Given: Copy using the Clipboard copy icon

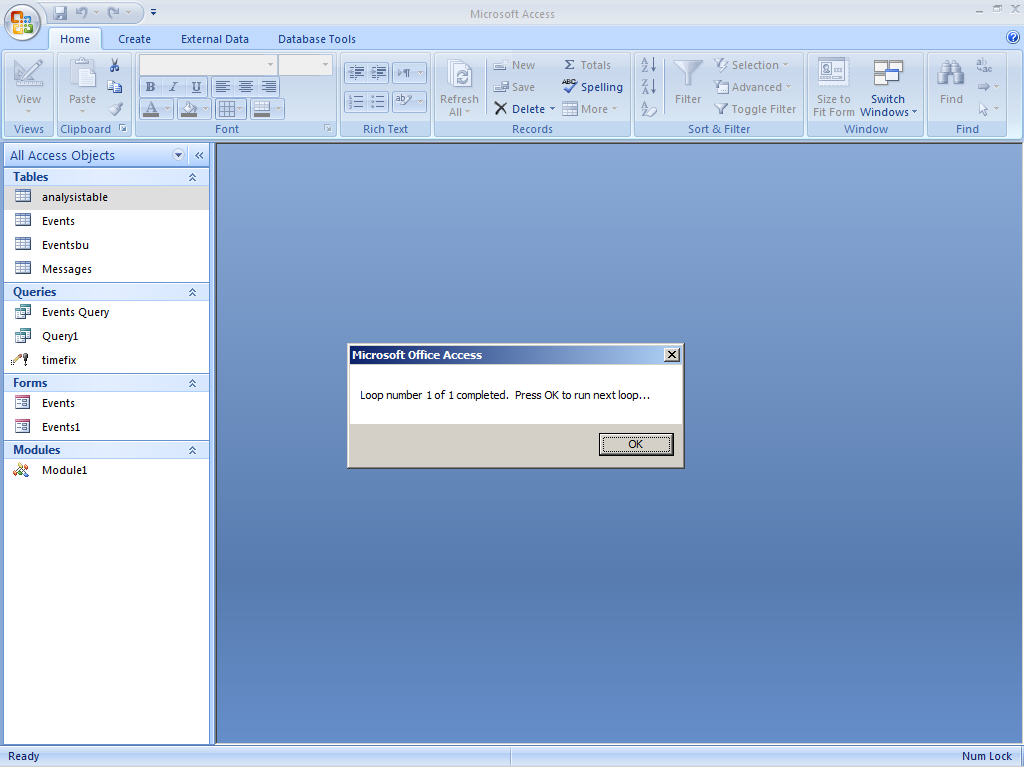Looking at the screenshot, I should tap(115, 87).
